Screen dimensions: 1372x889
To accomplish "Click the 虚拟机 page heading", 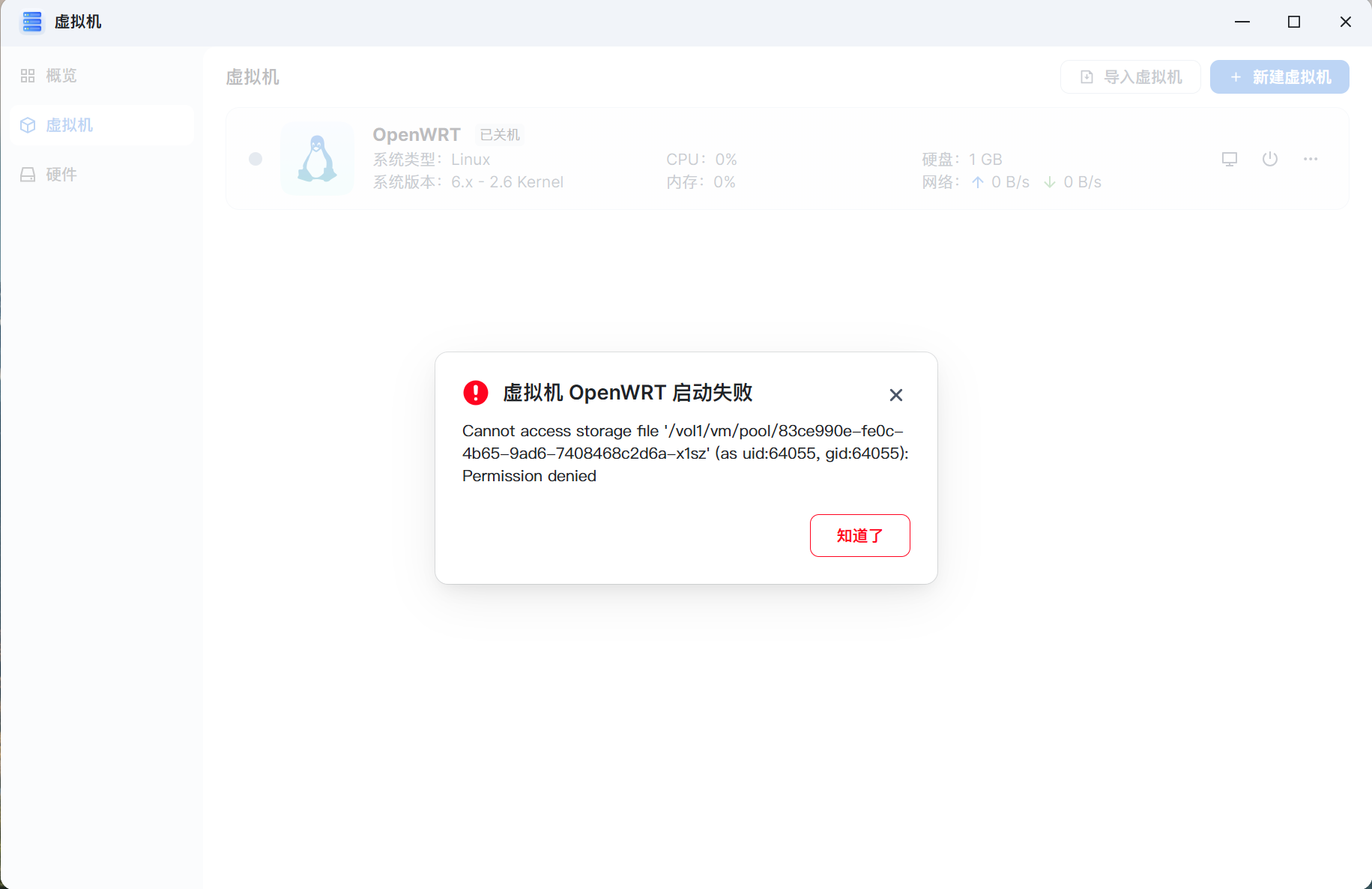I will (x=253, y=77).
